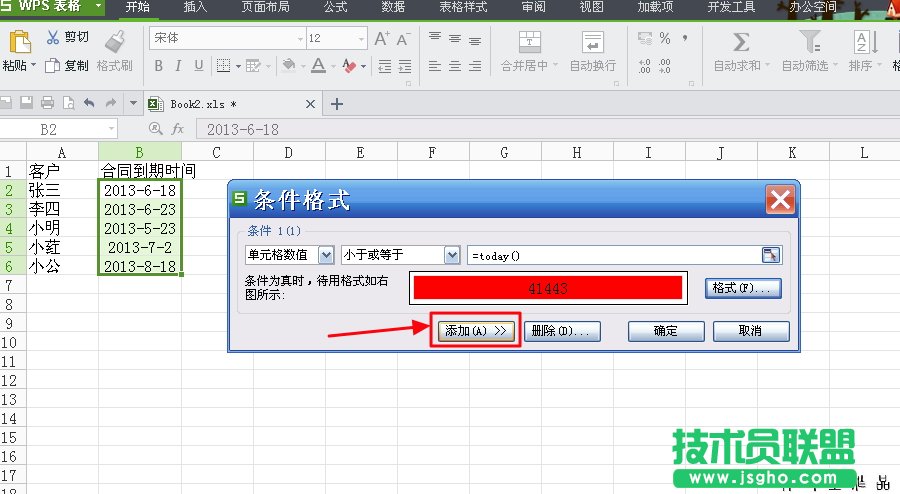Click the fill color bucket icon
Viewport: 900px width, 494px height.
tap(289, 65)
